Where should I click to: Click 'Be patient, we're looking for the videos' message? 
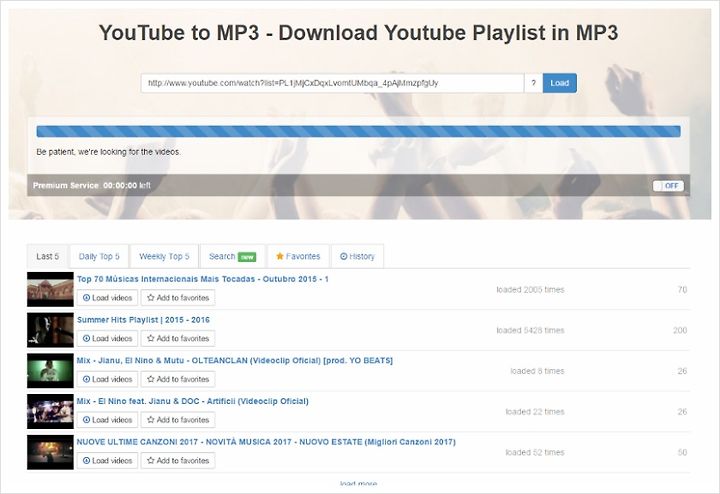coord(108,152)
